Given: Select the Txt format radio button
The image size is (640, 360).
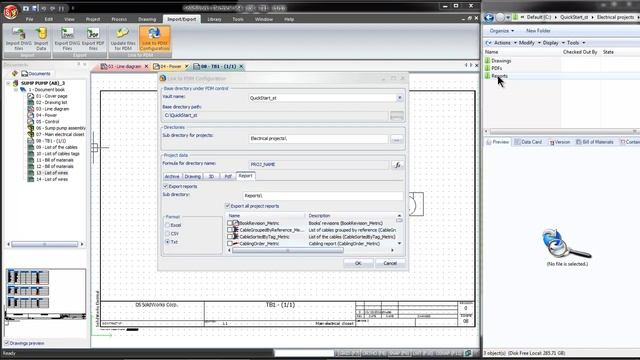Looking at the screenshot, I should tap(167, 242).
